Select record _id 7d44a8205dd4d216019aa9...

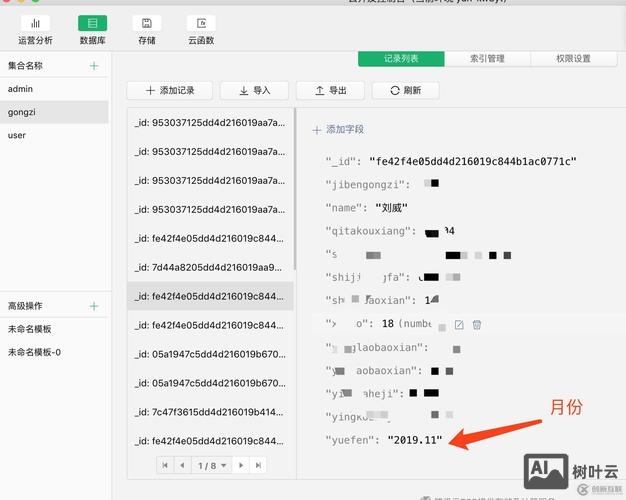click(210, 268)
